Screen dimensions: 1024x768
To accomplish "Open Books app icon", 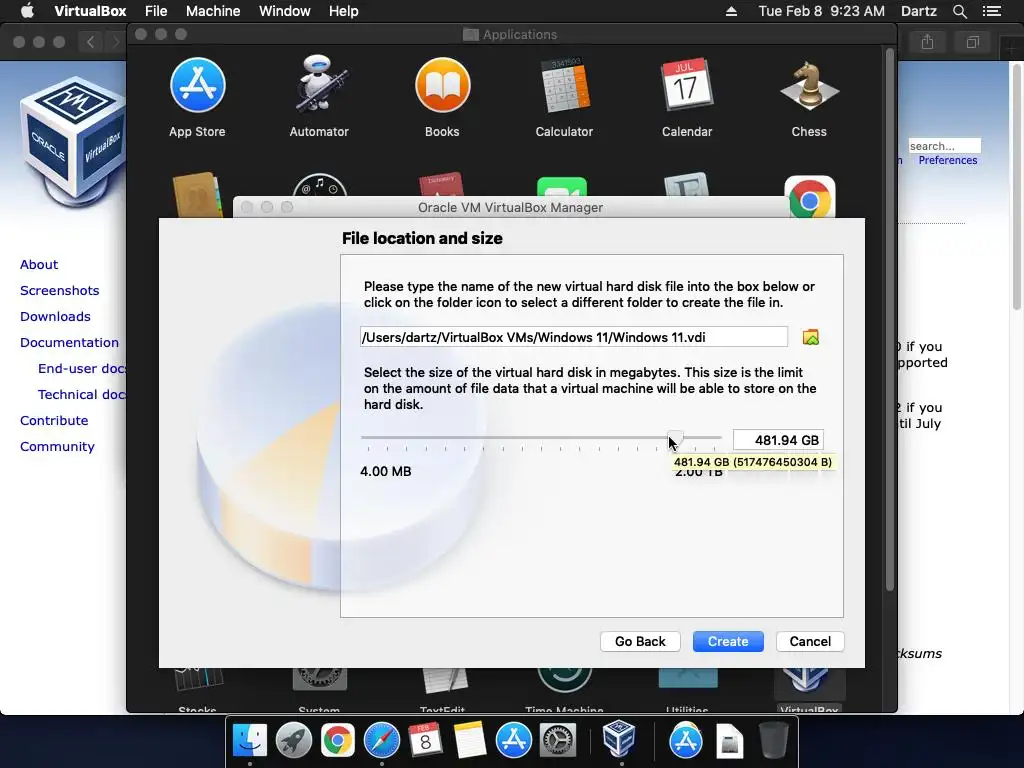I will (442, 86).
